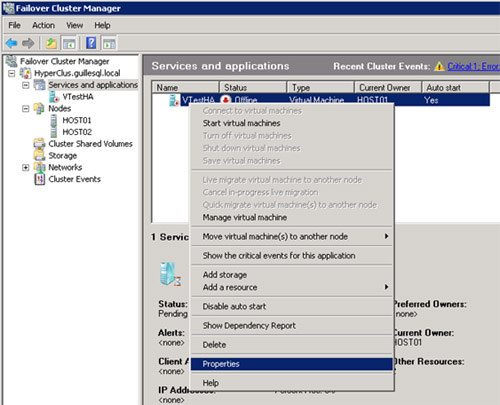The width and height of the screenshot is (500, 405).
Task: Open the File menu
Action: (x=14, y=25)
